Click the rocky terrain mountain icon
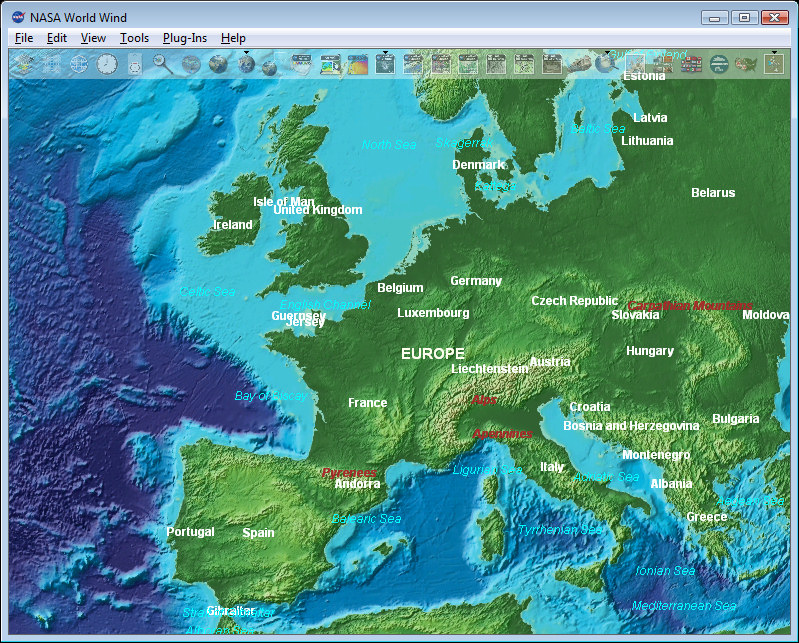The height and width of the screenshot is (643, 799). pos(579,64)
